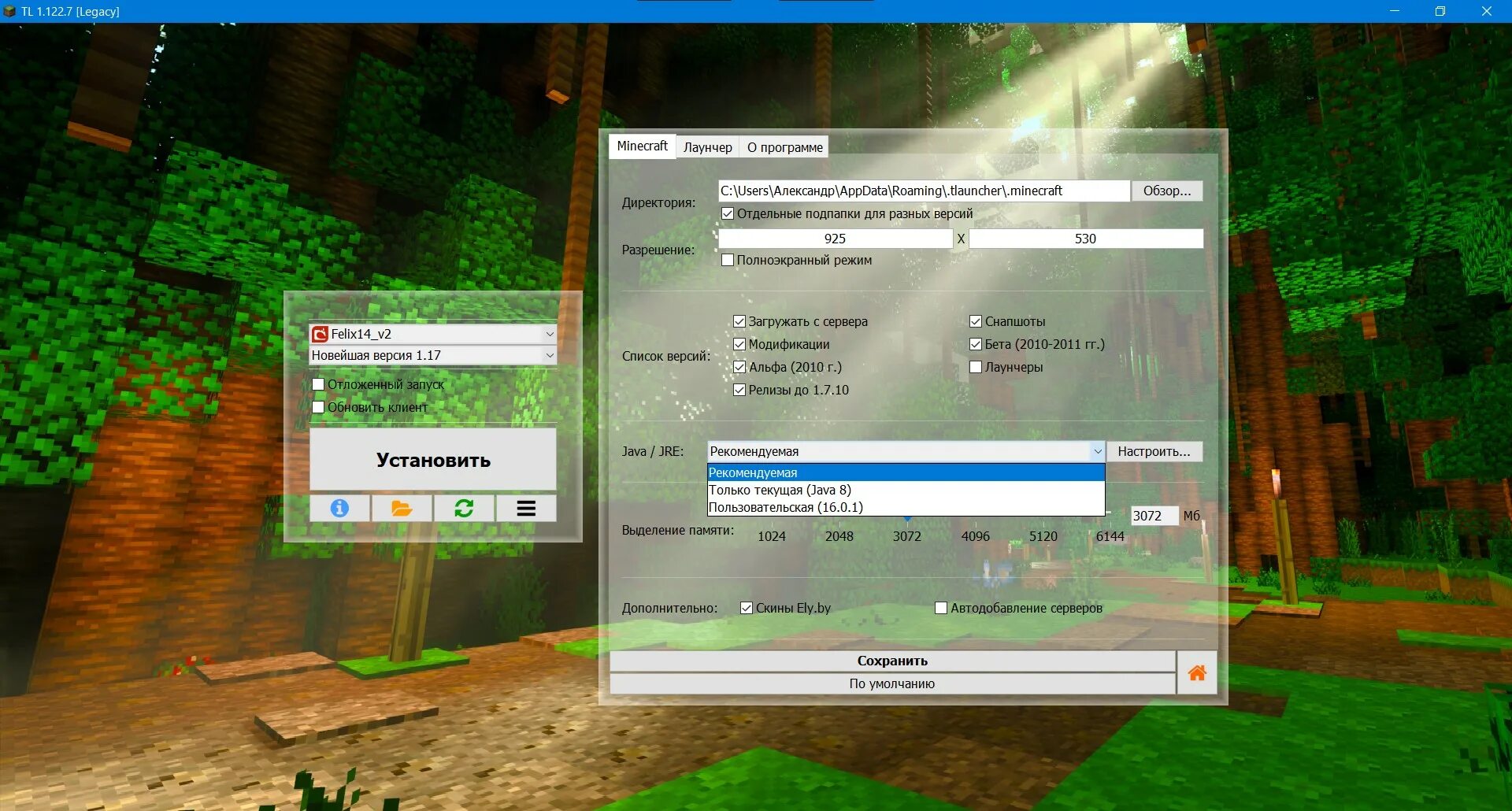The height and width of the screenshot is (811, 1512).
Task: Toggle separate subfolders for different versions checkbox
Action: click(x=728, y=213)
